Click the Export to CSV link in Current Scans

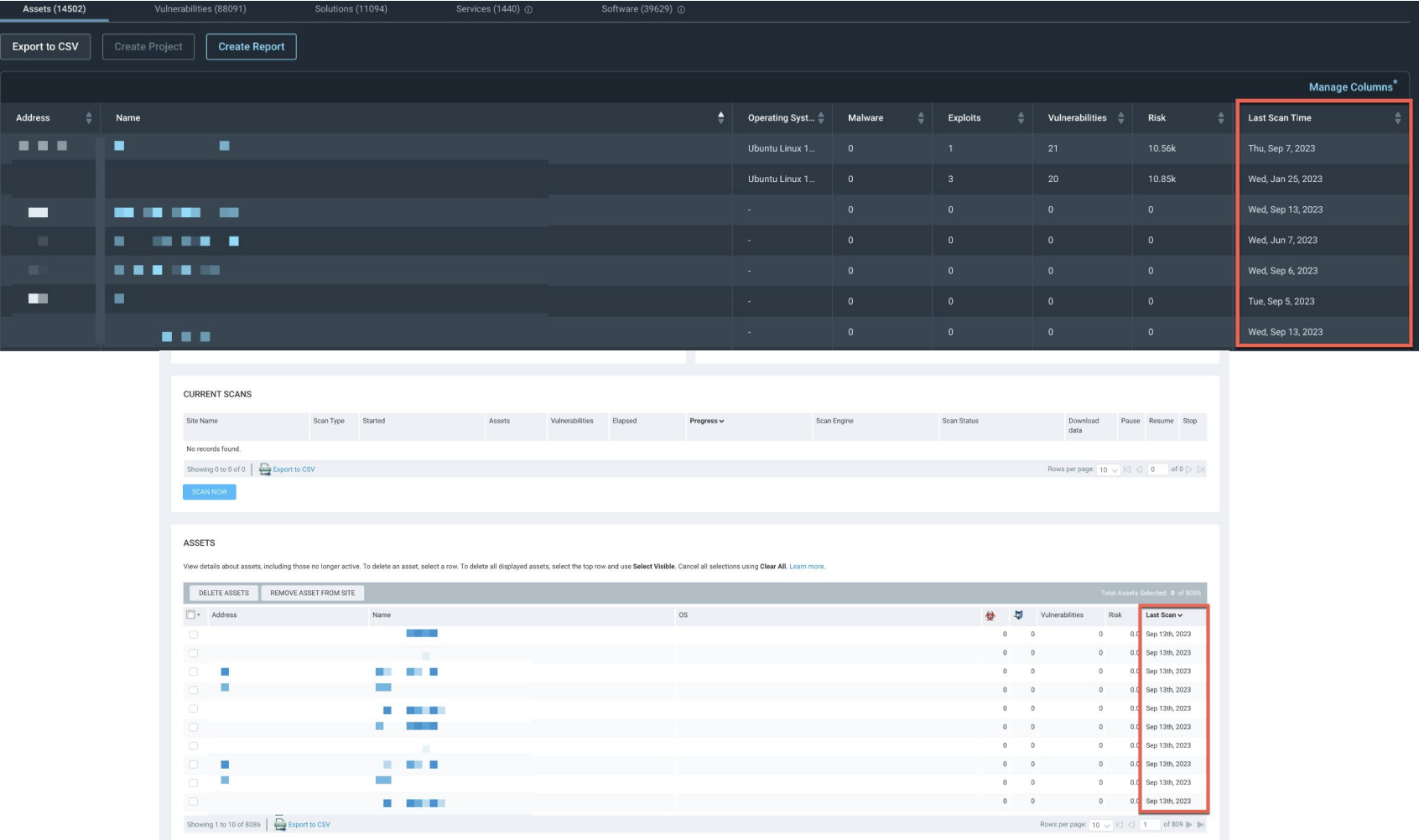coord(294,469)
